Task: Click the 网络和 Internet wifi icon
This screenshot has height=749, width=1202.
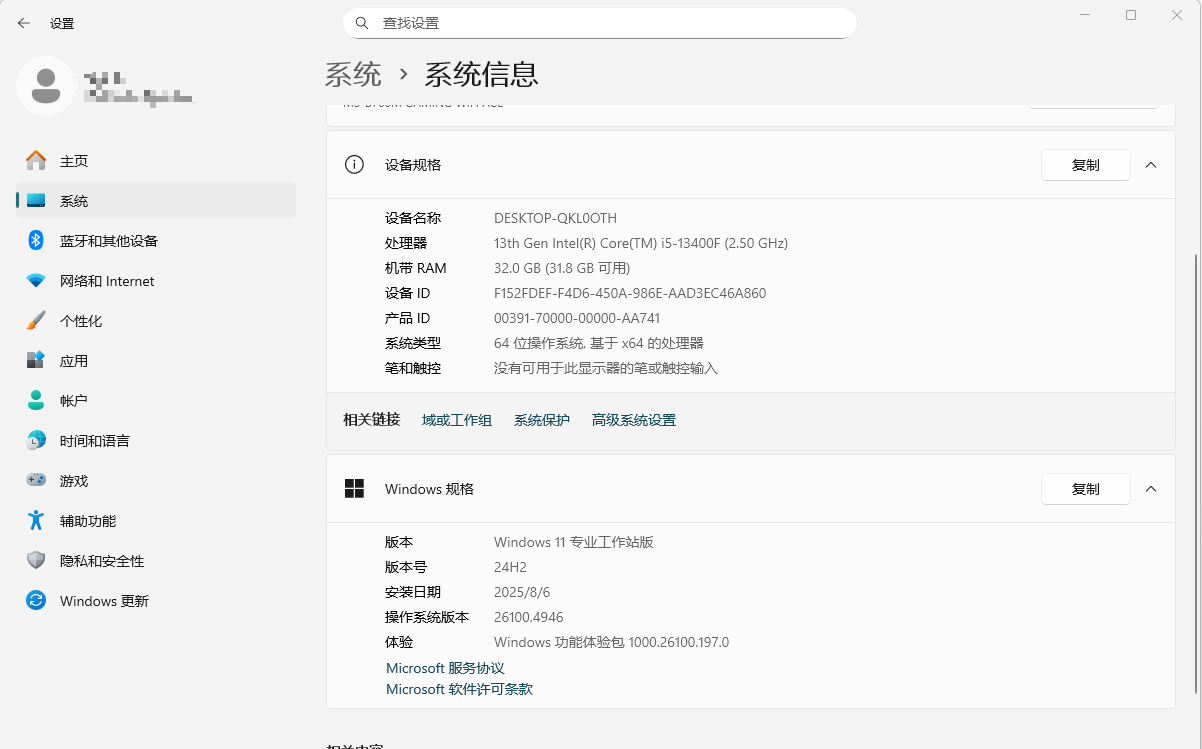Action: click(36, 281)
